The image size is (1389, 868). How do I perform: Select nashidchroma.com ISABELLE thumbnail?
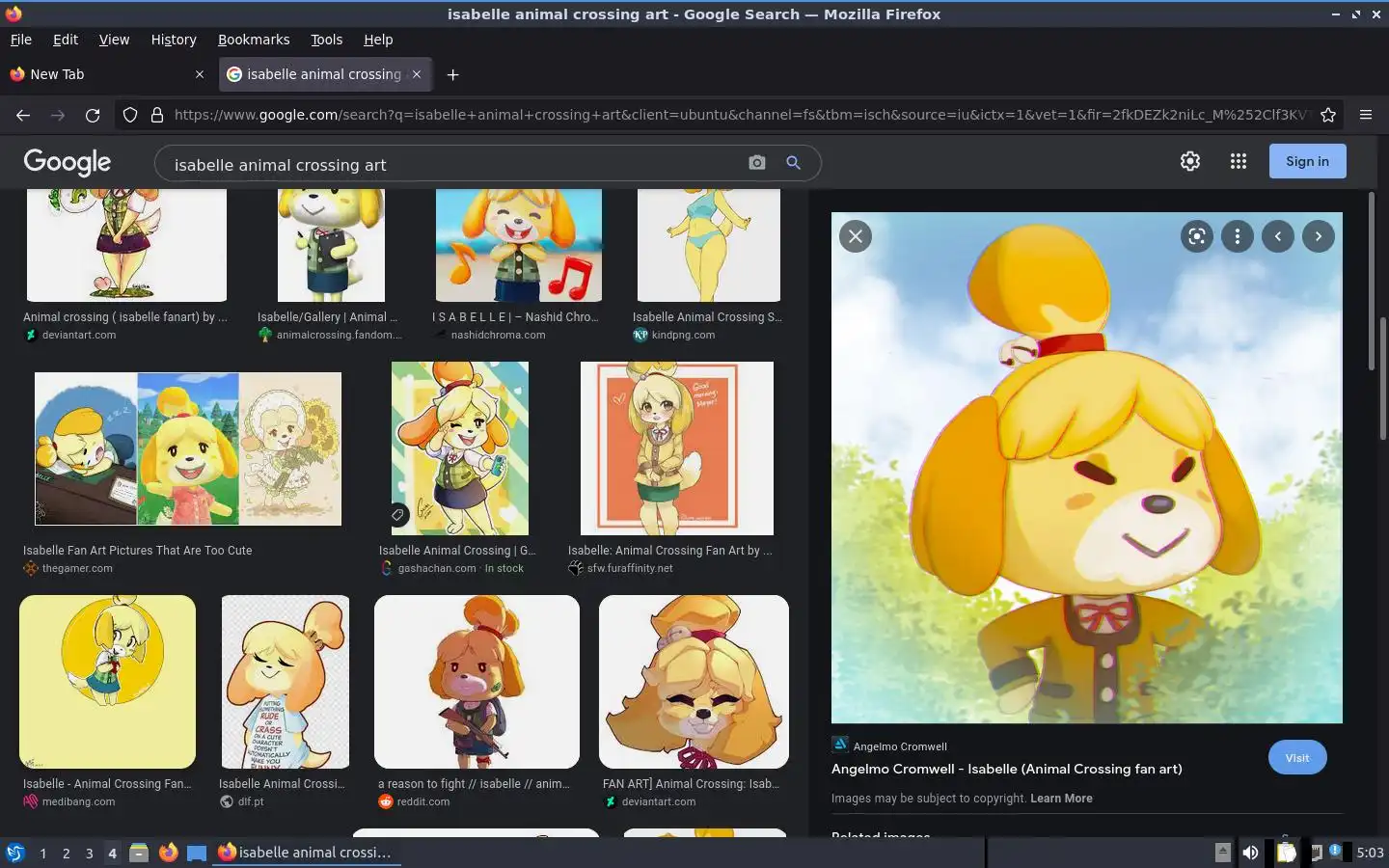pyautogui.click(x=519, y=245)
